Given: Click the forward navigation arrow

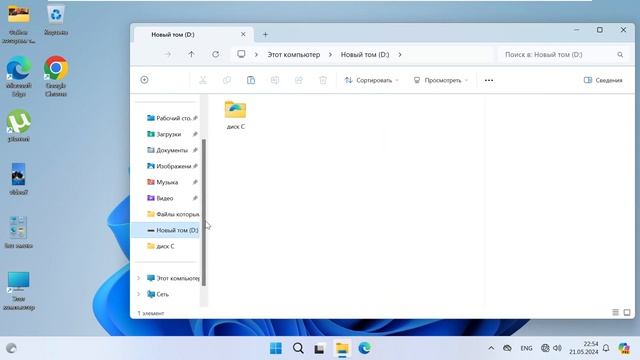Looking at the screenshot, I should click(x=167, y=54).
